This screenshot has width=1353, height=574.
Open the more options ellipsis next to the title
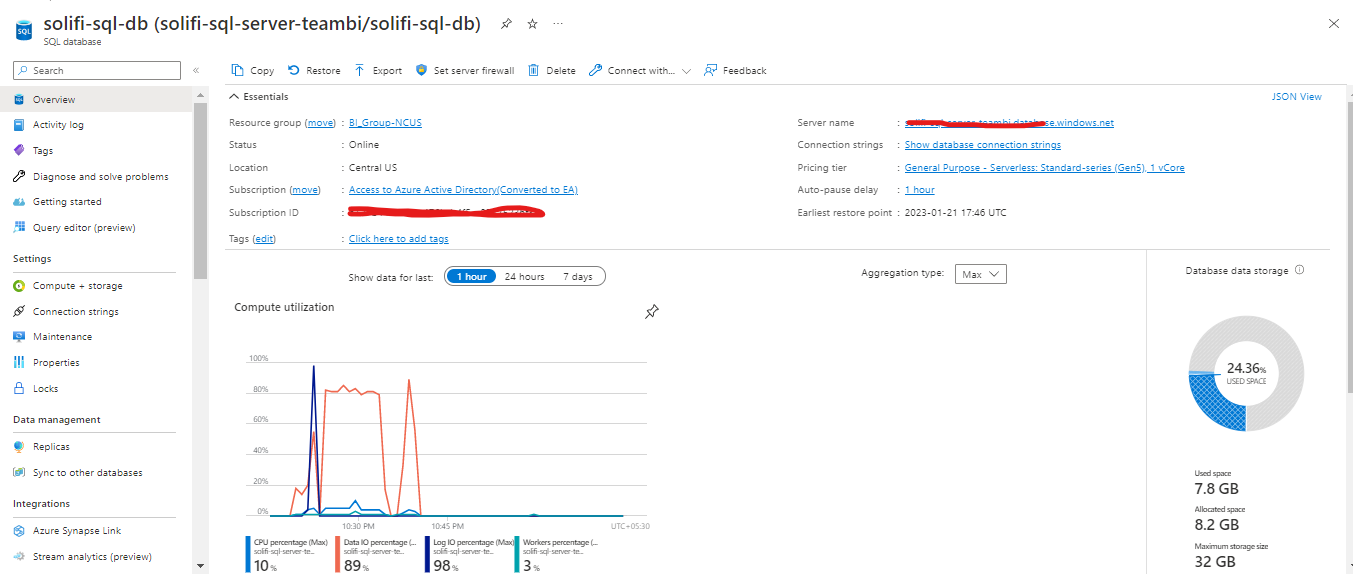click(x=558, y=24)
